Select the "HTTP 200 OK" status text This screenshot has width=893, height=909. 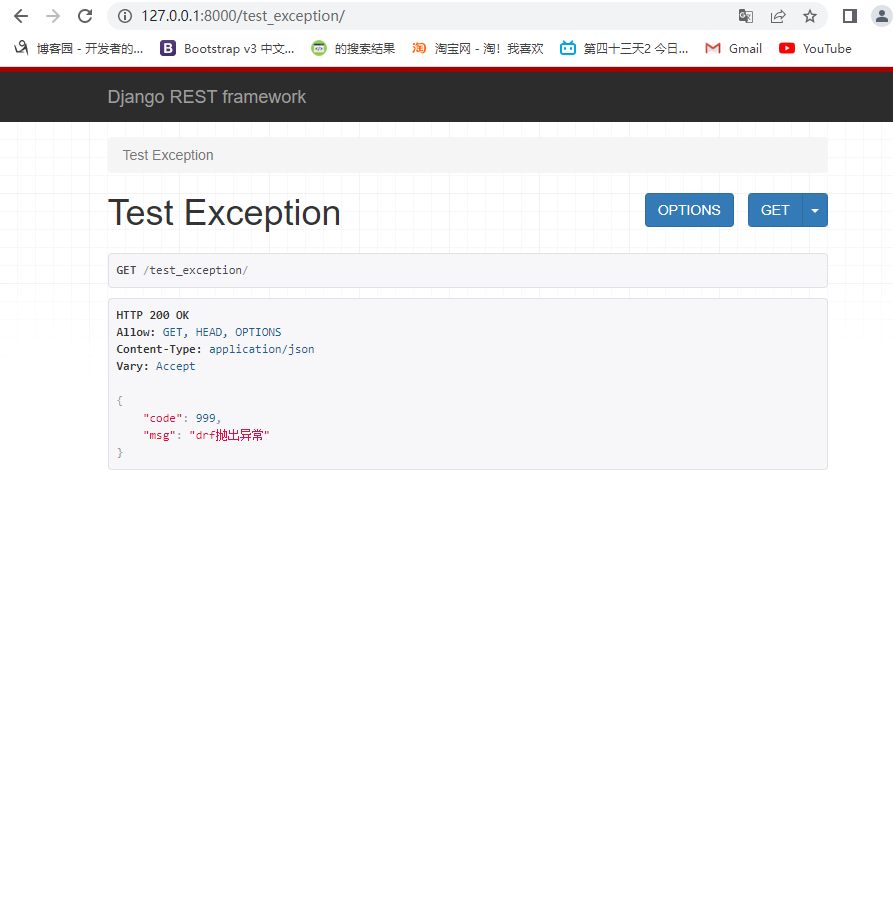click(153, 315)
